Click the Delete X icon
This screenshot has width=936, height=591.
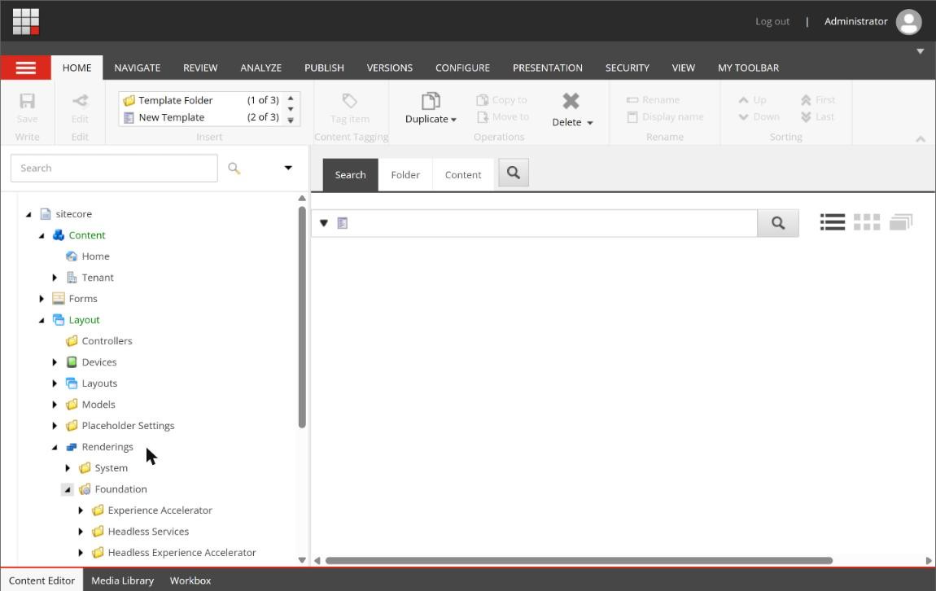click(571, 101)
